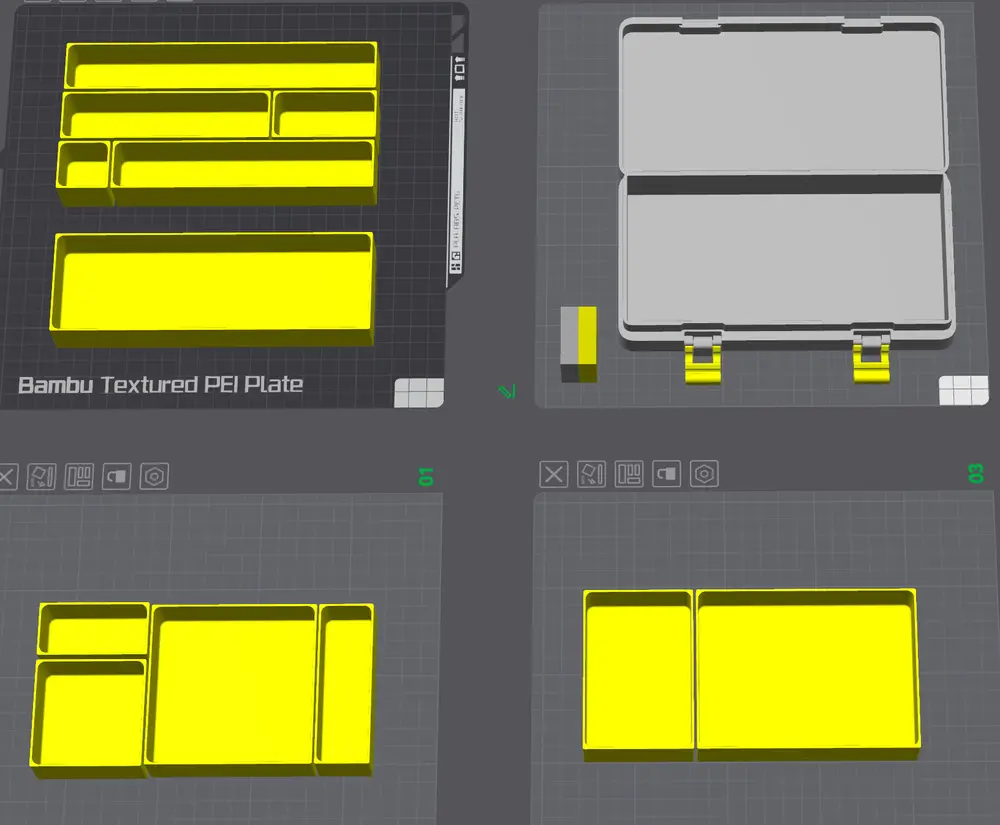This screenshot has width=1000, height=825.
Task: Select the narrow right tray on plate 01
Action: (344, 689)
